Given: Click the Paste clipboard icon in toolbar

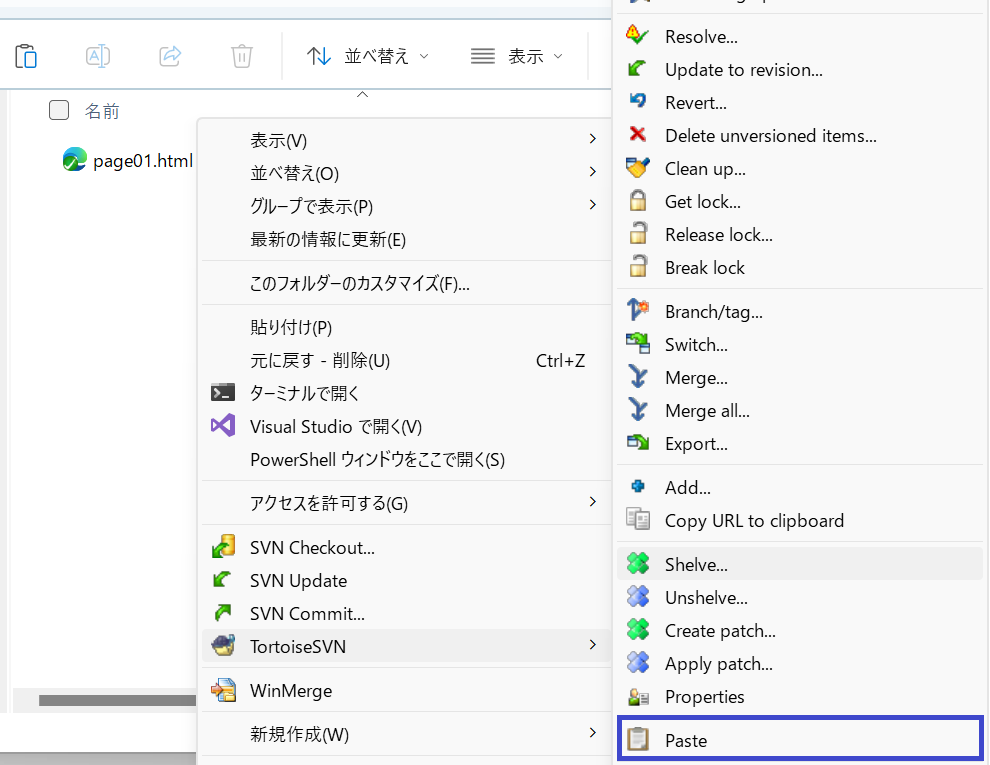Looking at the screenshot, I should click(26, 56).
